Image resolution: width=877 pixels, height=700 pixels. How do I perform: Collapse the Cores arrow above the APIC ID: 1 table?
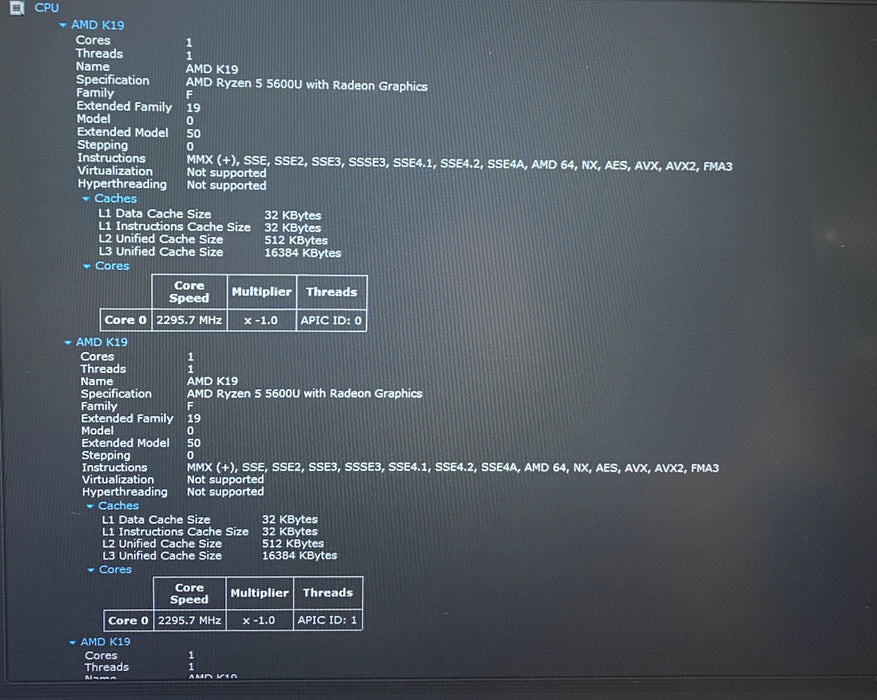coord(91,570)
